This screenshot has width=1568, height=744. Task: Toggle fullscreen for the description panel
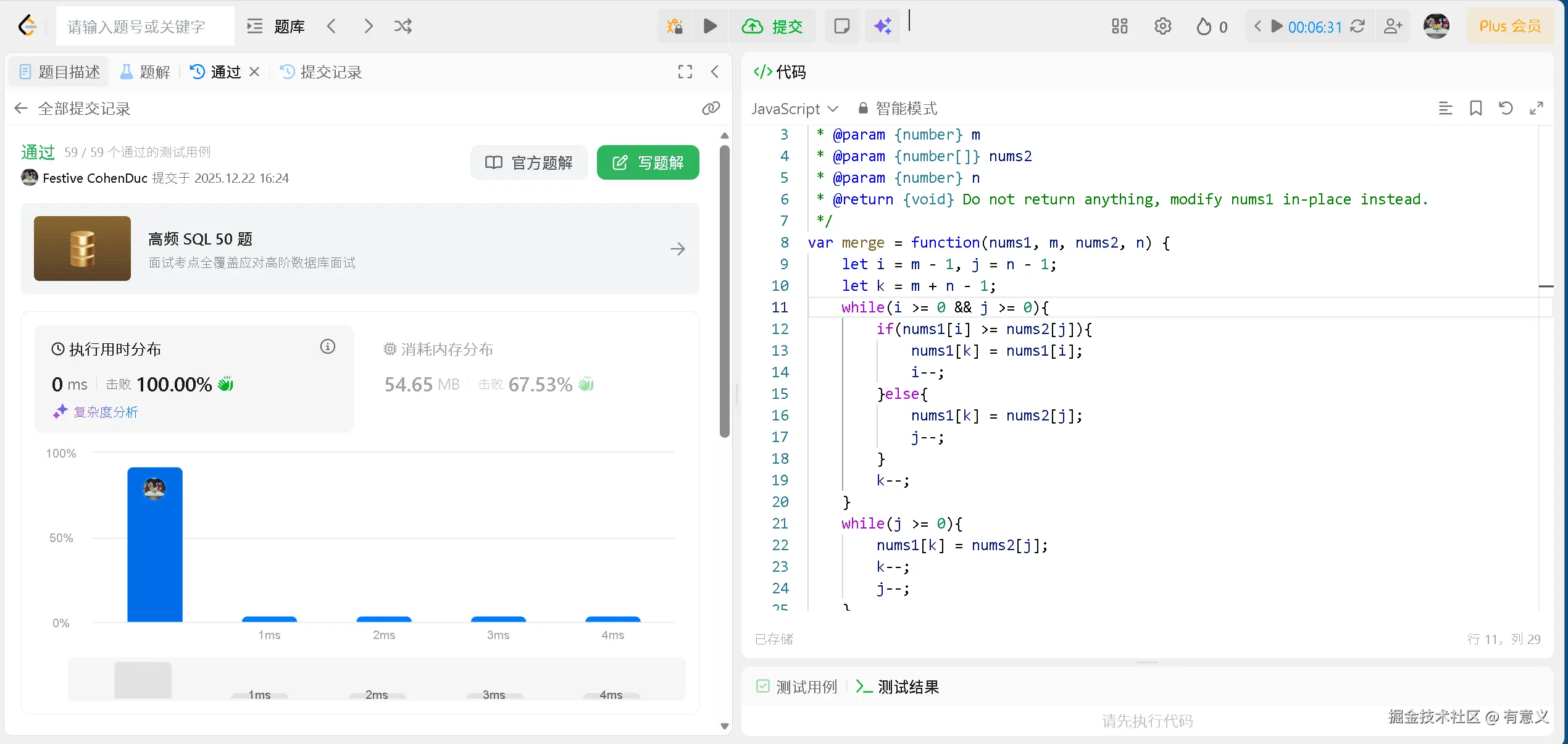click(685, 72)
